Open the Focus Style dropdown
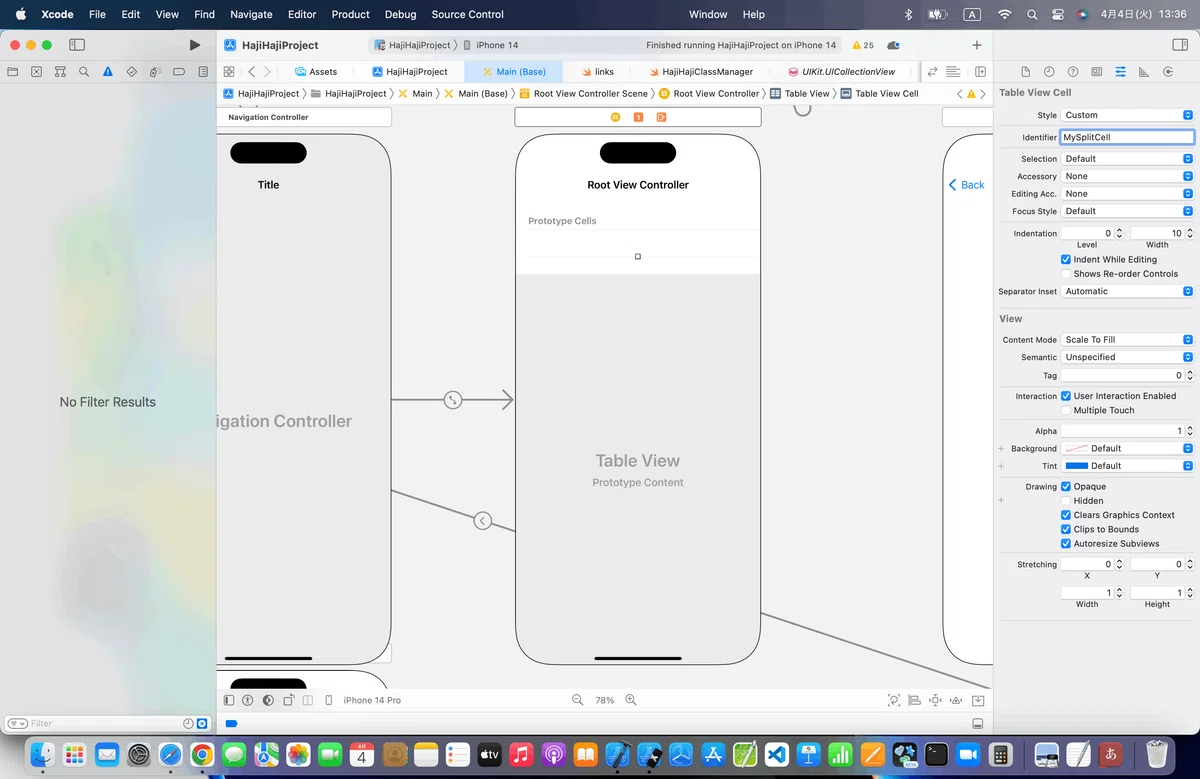The width and height of the screenshot is (1200, 779). (1127, 211)
